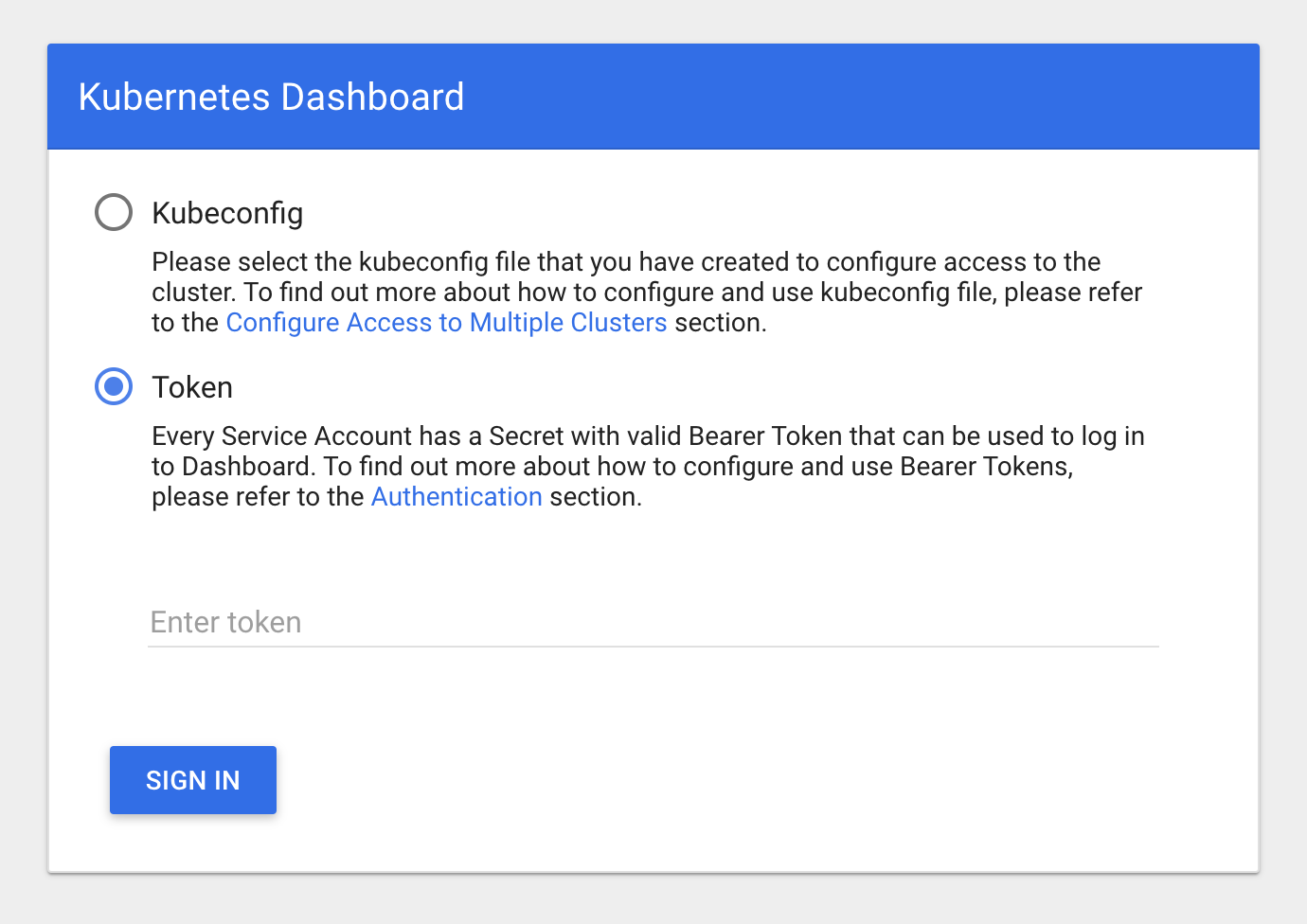Viewport: 1307px width, 924px height.
Task: Click the Kubernetes Dashboard header title
Action: pos(271,96)
